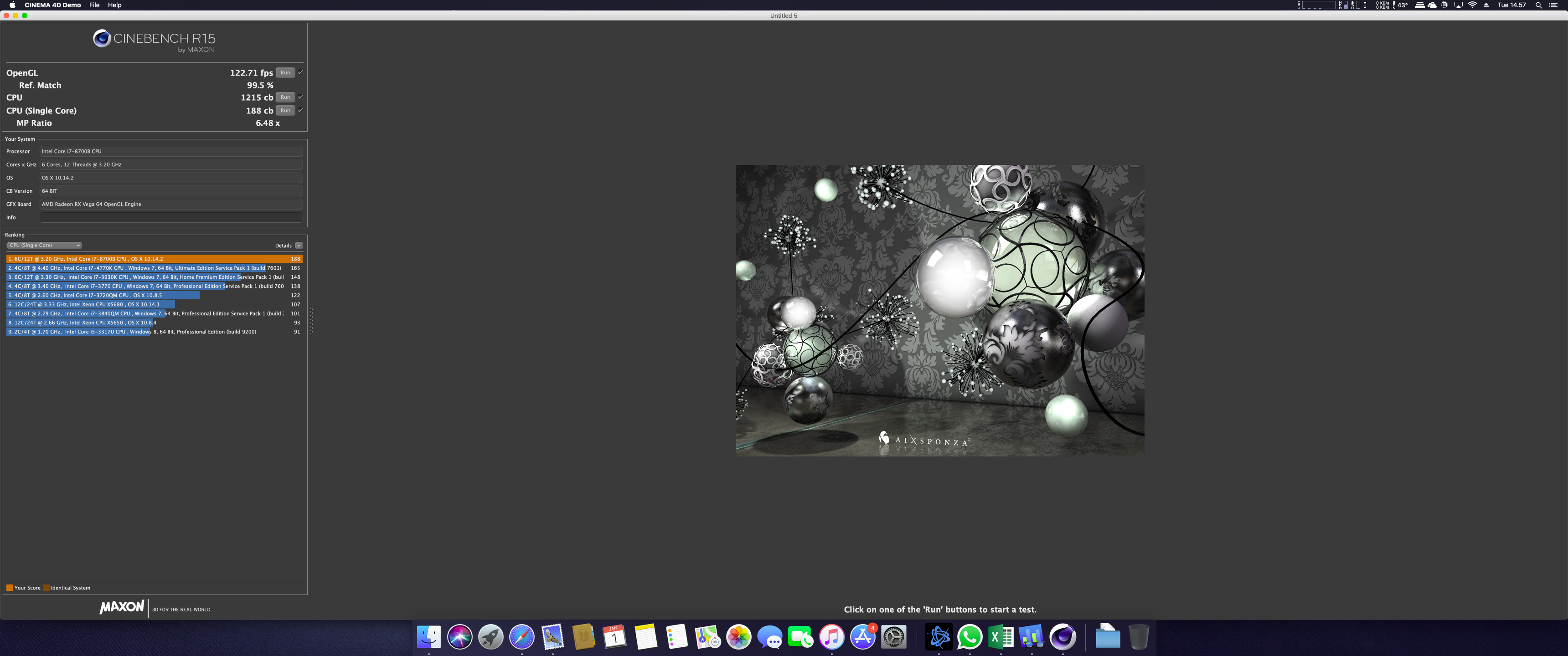Open FaceTime in the dock
The height and width of the screenshot is (656, 1568).
(x=800, y=637)
